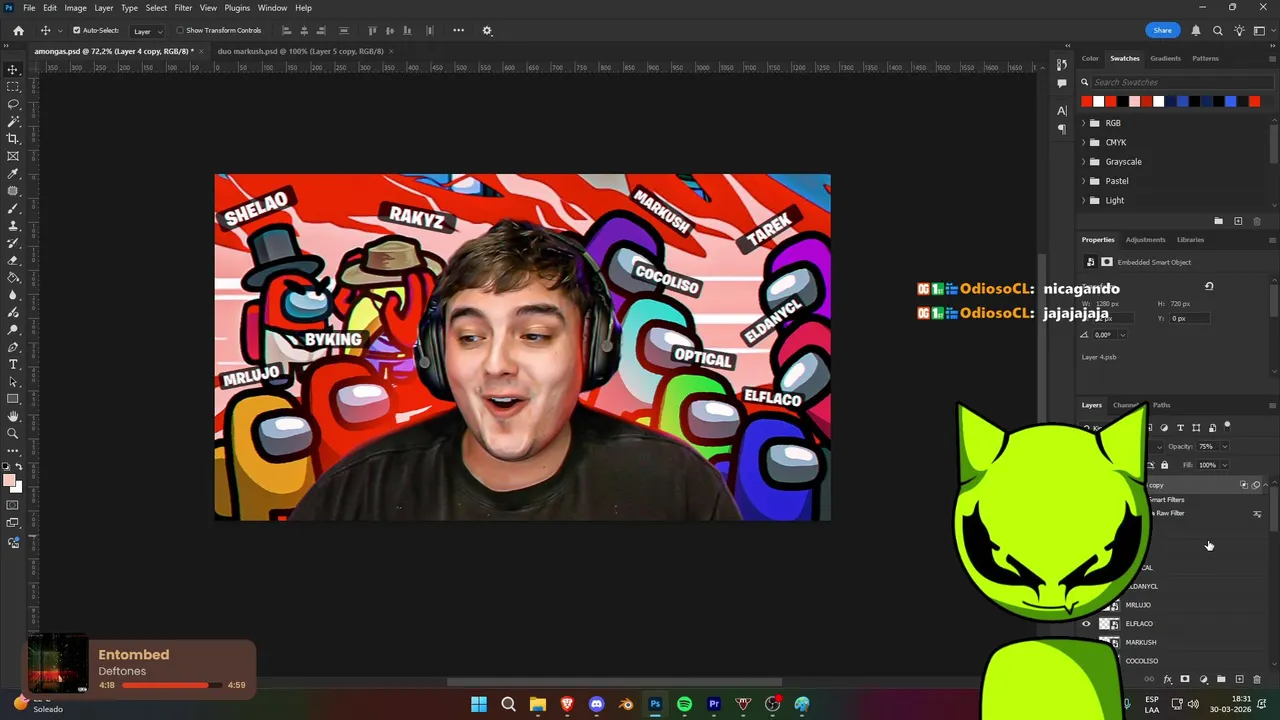Select the Horizontal Type tool
Viewport: 1280px width, 720px height.
13,364
